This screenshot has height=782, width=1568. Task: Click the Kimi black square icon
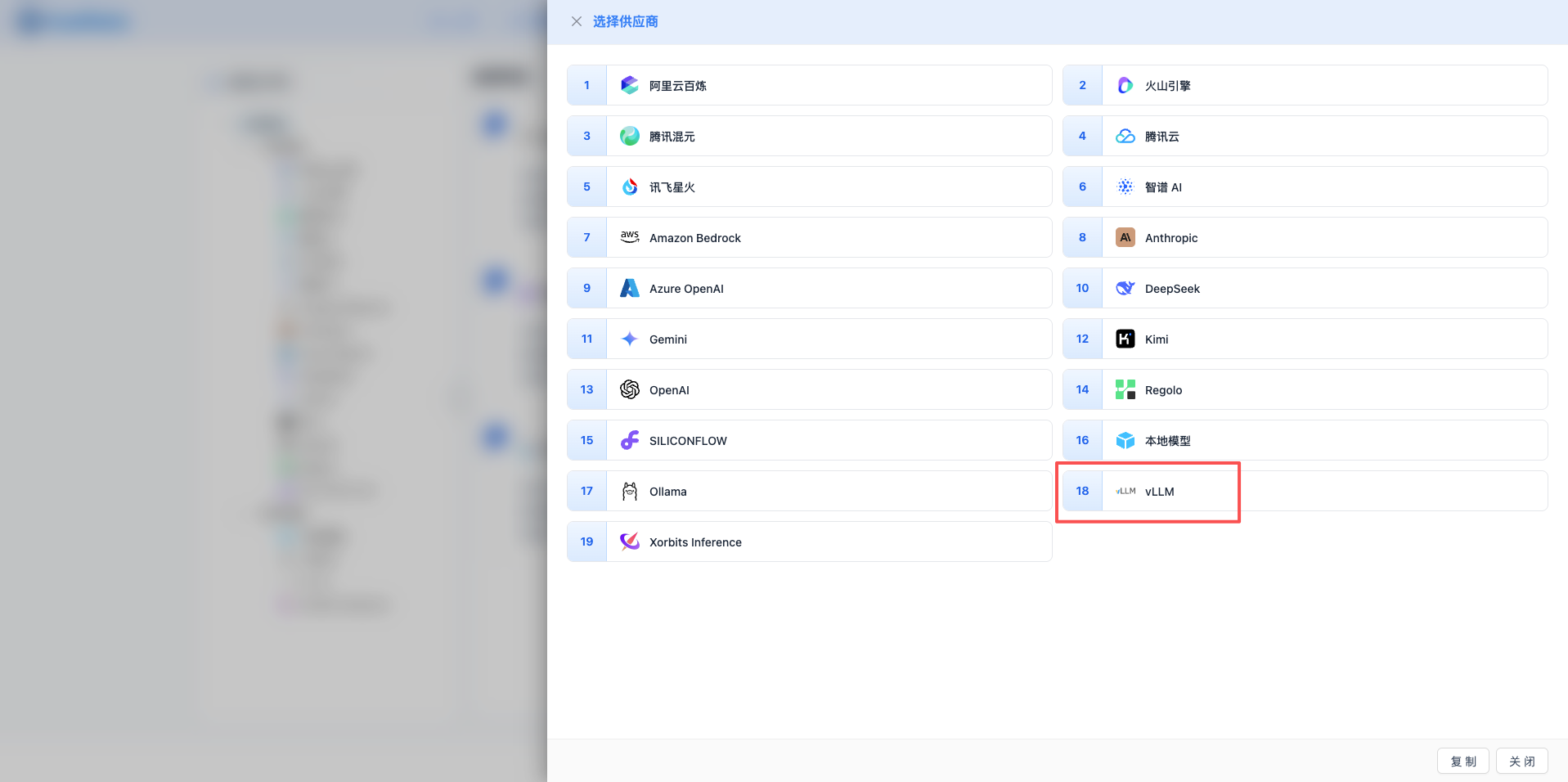click(1125, 339)
